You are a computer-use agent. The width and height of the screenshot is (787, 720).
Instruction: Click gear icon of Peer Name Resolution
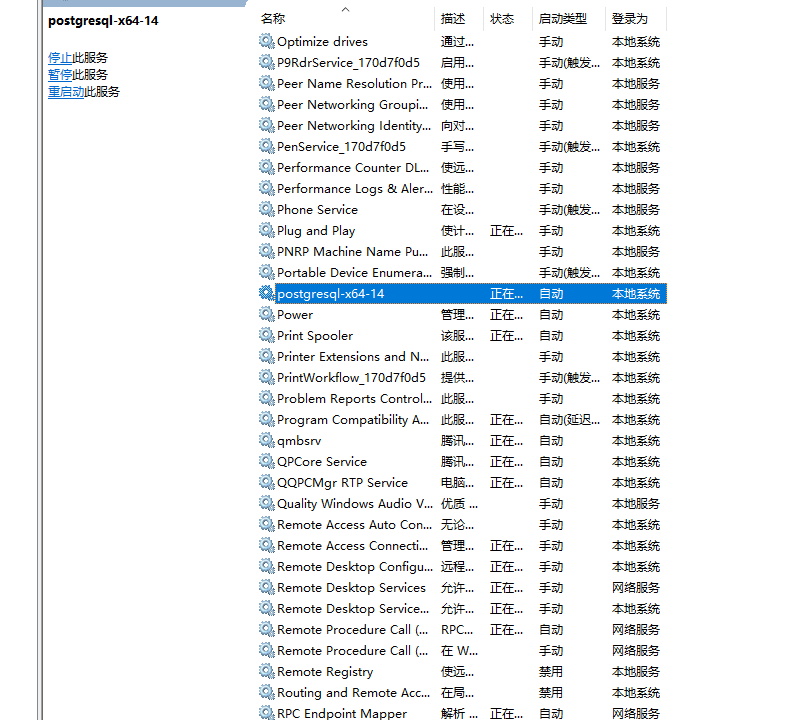click(267, 83)
